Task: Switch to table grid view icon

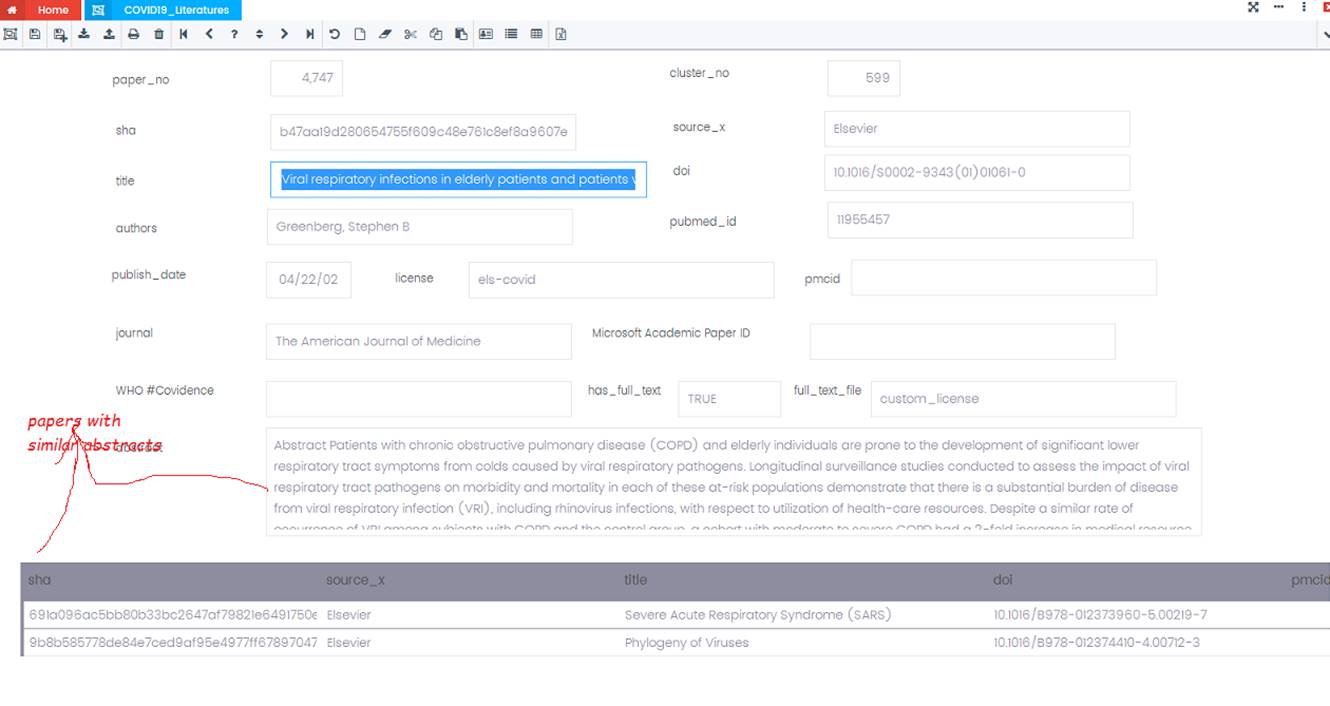Action: pos(536,34)
